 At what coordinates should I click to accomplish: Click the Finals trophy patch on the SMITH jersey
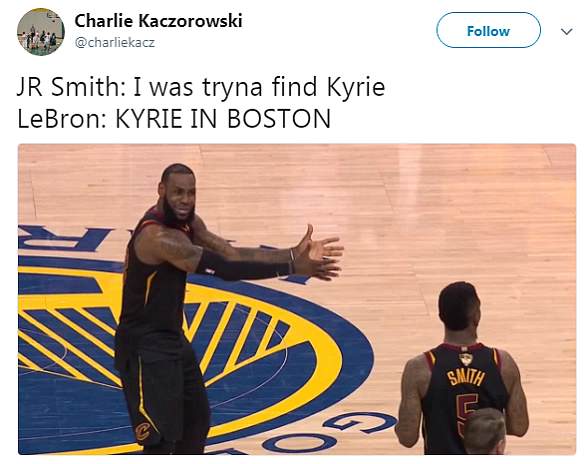[465, 359]
